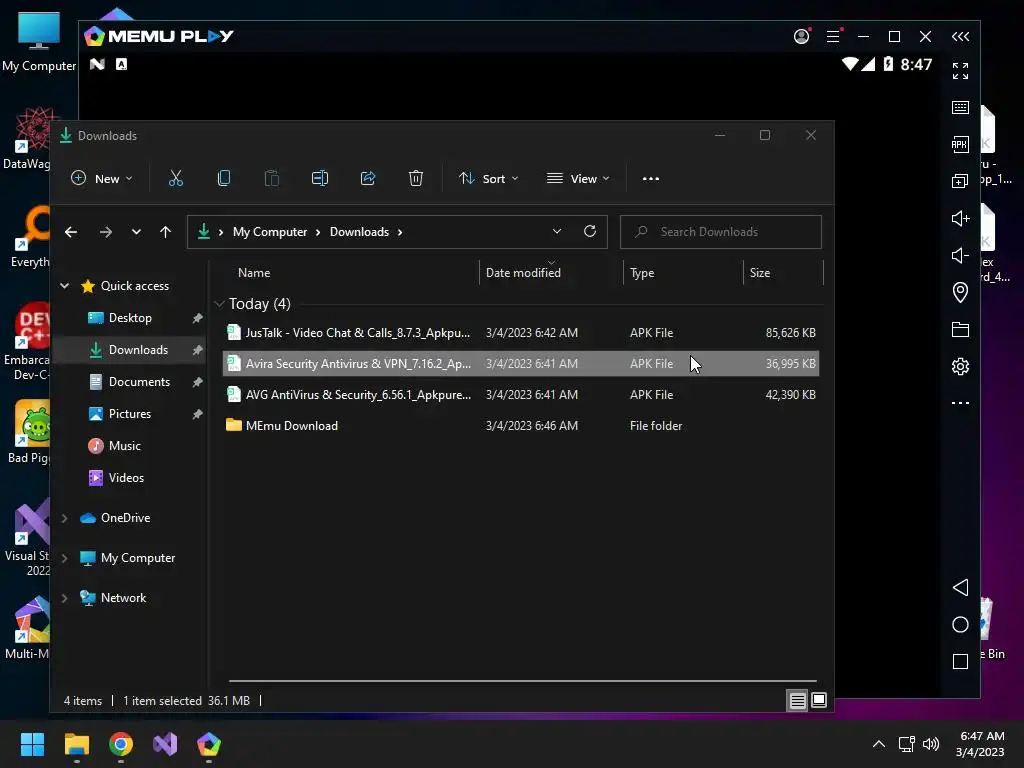This screenshot has width=1024, height=768.
Task: Click MEmu install APK icon
Action: click(960, 144)
